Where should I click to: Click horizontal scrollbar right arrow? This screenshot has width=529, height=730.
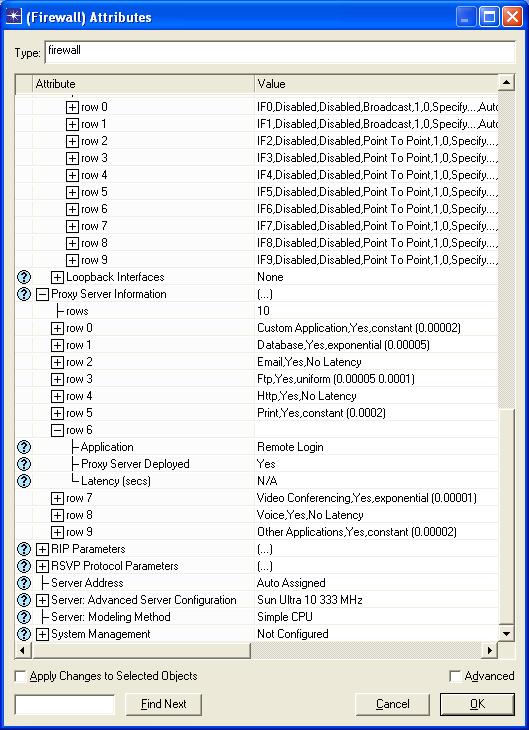click(x=489, y=650)
